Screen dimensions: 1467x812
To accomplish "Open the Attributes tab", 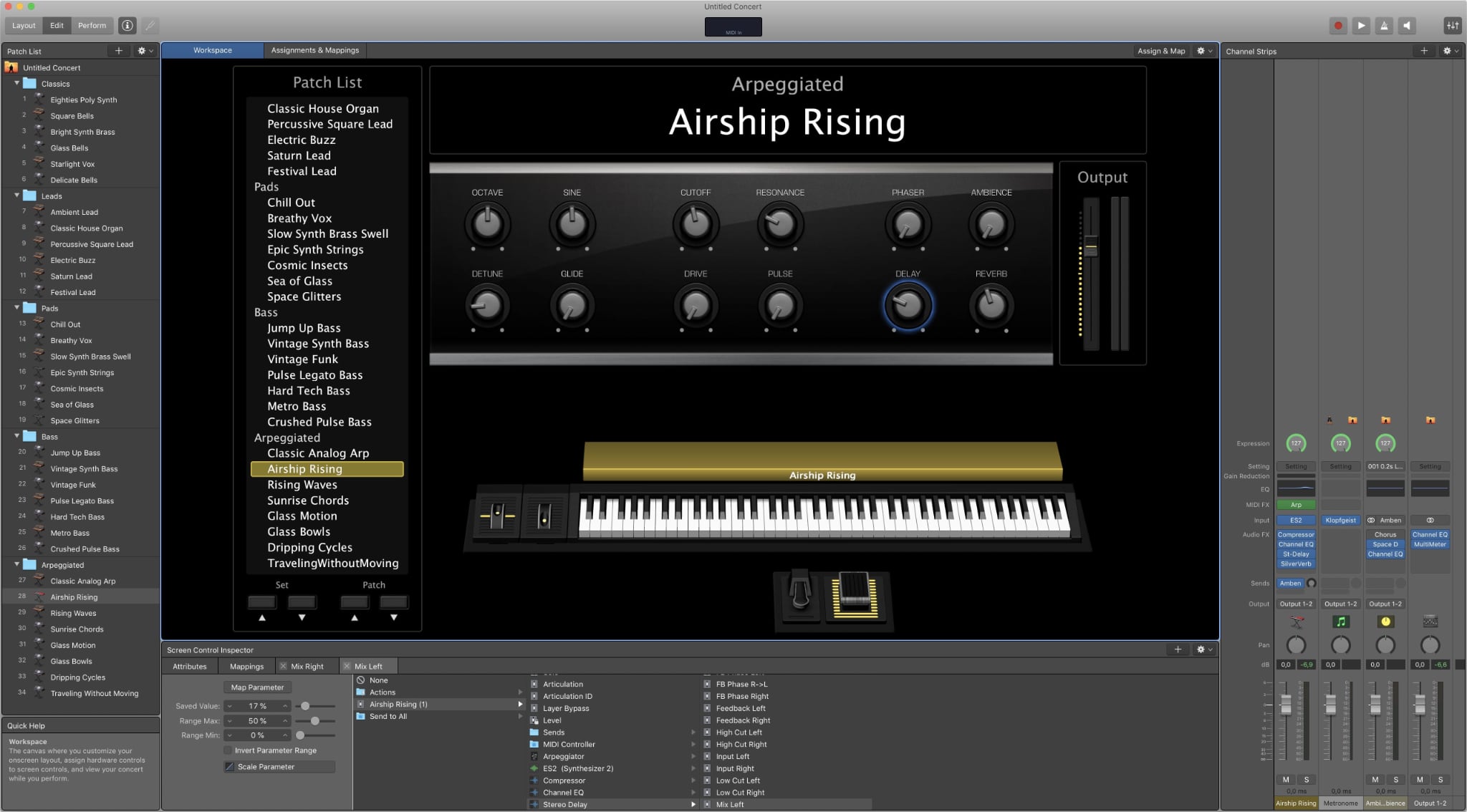I will [190, 666].
